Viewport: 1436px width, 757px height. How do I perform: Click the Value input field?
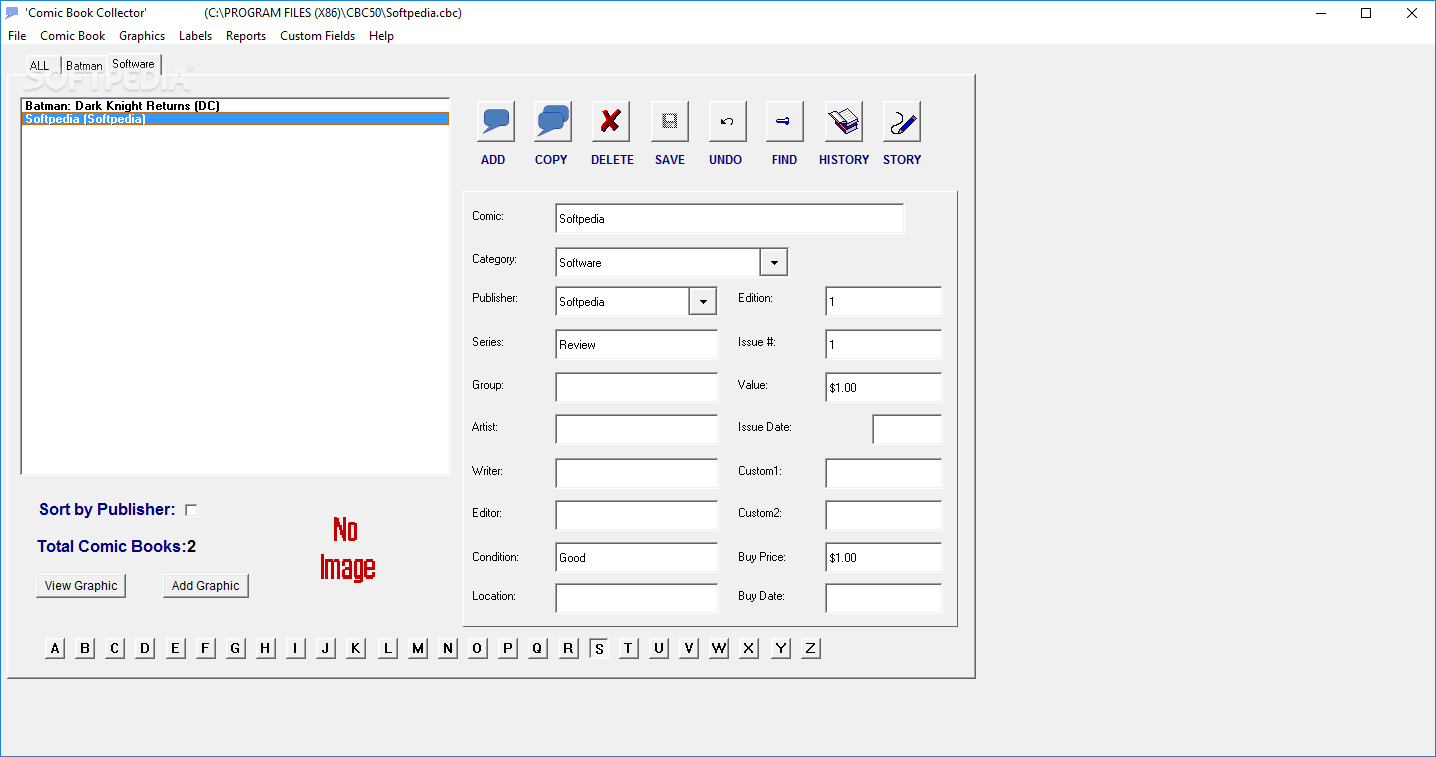click(x=884, y=387)
